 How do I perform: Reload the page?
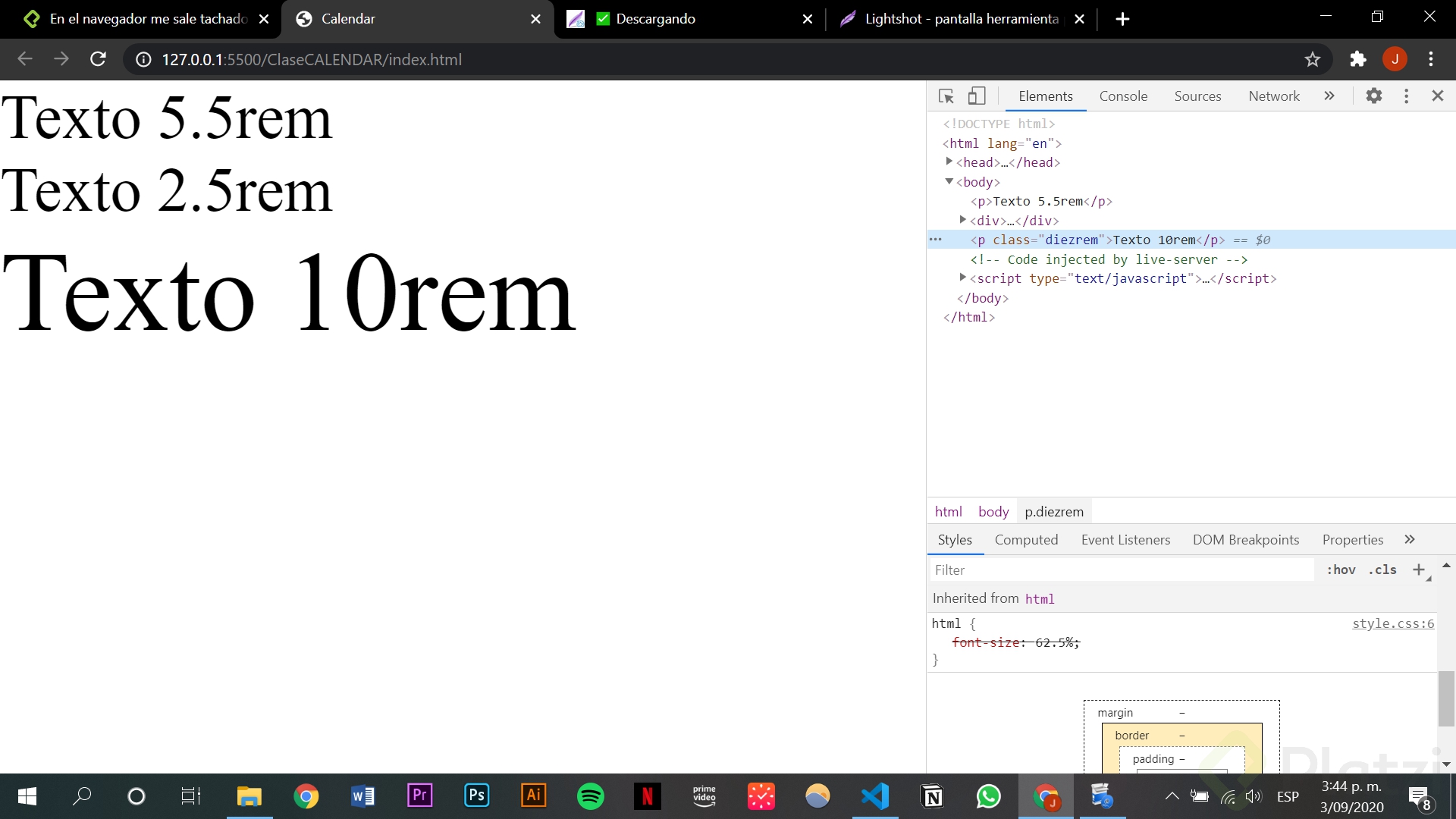(x=98, y=59)
